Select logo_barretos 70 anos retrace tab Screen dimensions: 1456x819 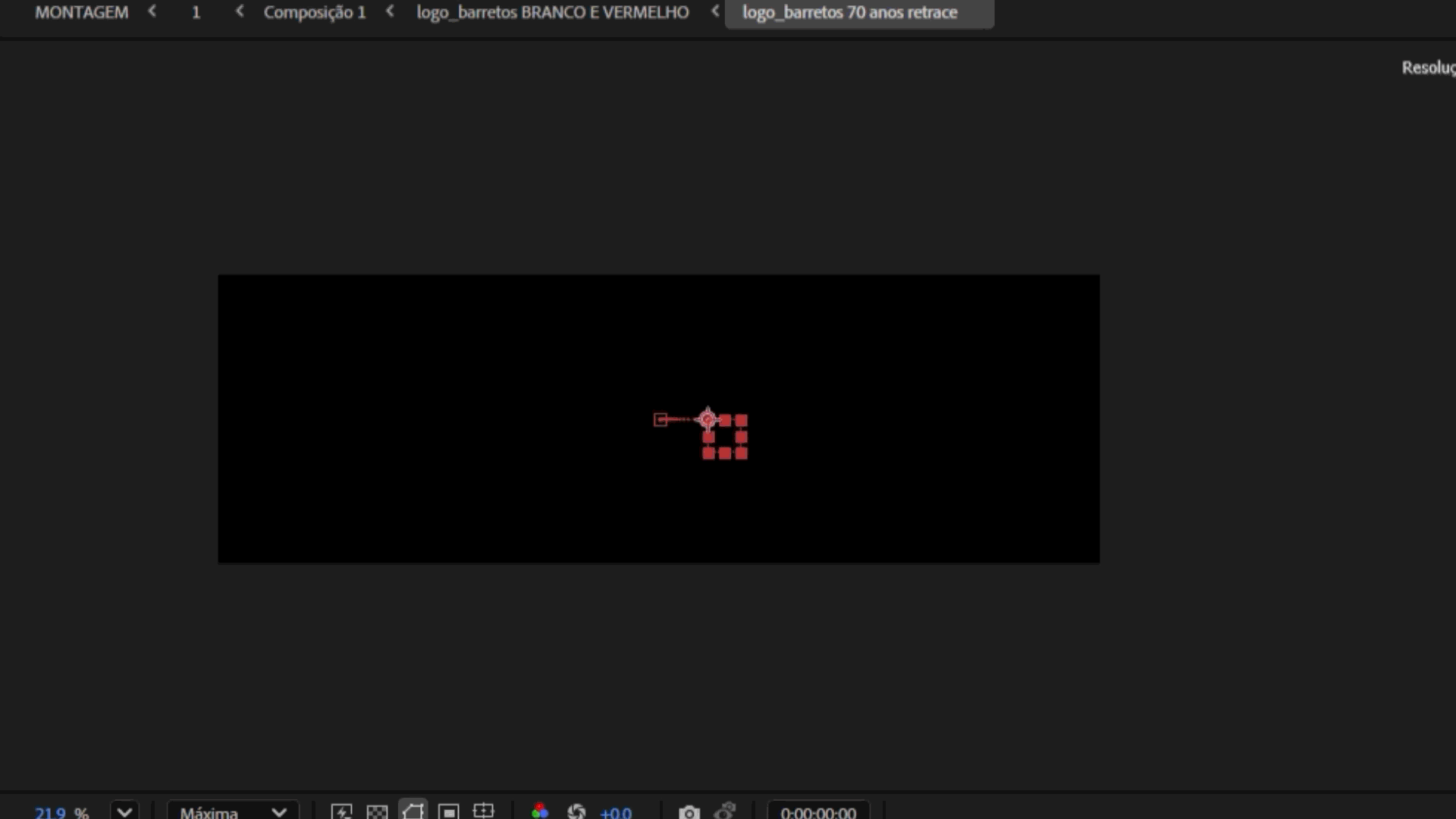coord(849,12)
